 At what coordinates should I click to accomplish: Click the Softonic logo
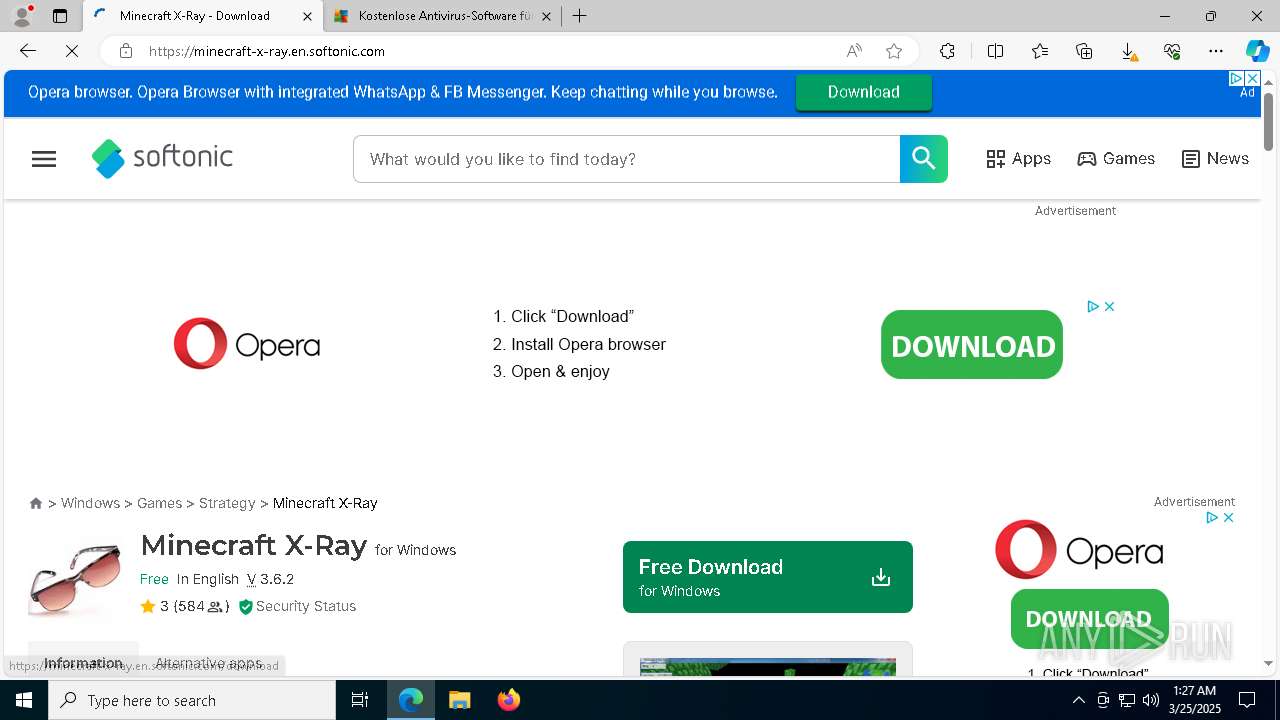pos(162,158)
